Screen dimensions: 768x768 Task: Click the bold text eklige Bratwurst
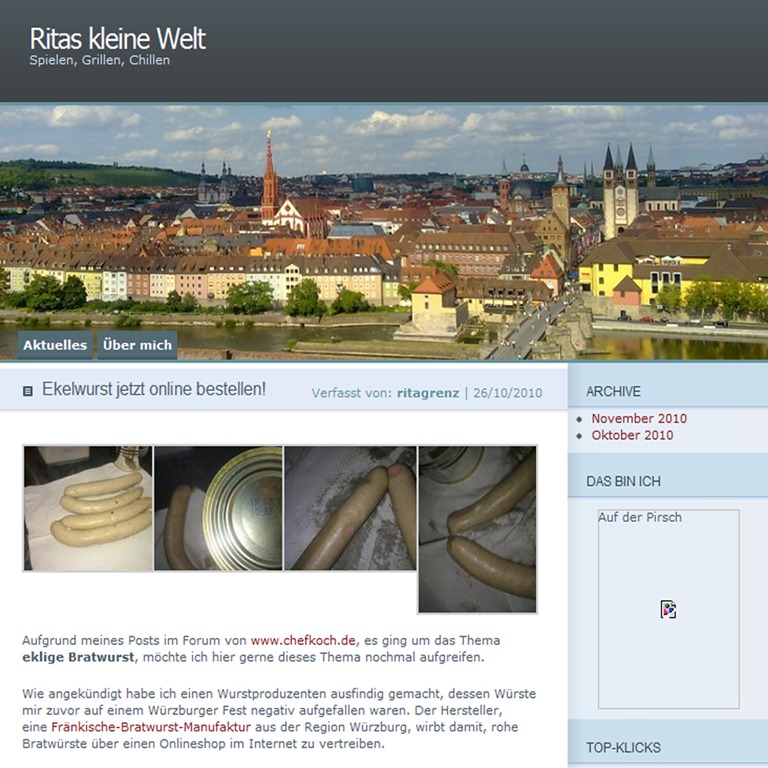78,657
